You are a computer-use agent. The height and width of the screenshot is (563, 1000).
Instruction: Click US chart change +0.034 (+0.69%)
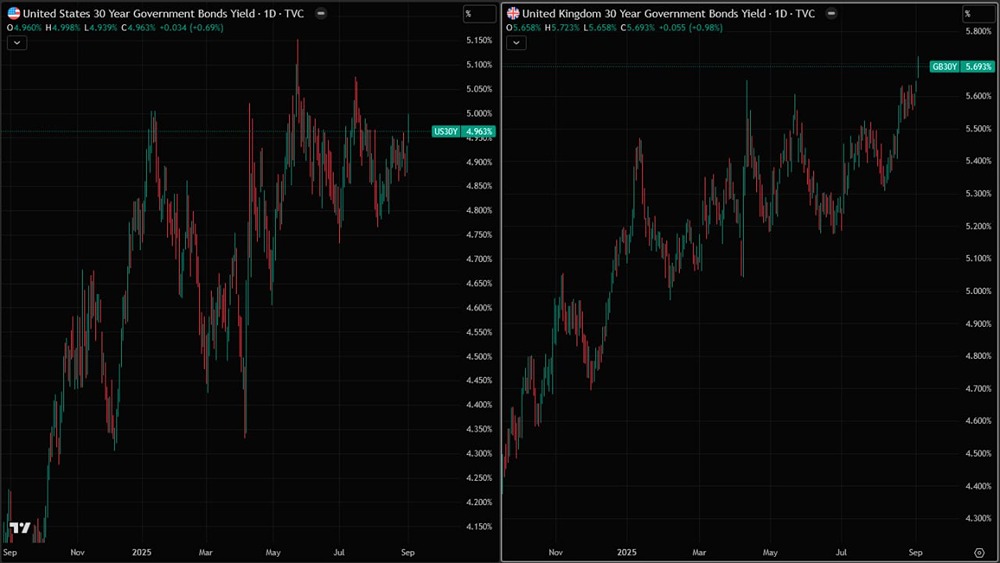click(x=191, y=28)
